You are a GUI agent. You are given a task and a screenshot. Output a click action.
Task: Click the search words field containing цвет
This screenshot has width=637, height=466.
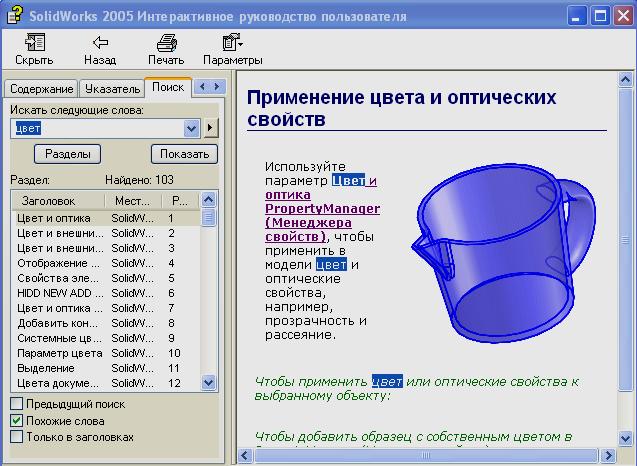click(x=97, y=128)
